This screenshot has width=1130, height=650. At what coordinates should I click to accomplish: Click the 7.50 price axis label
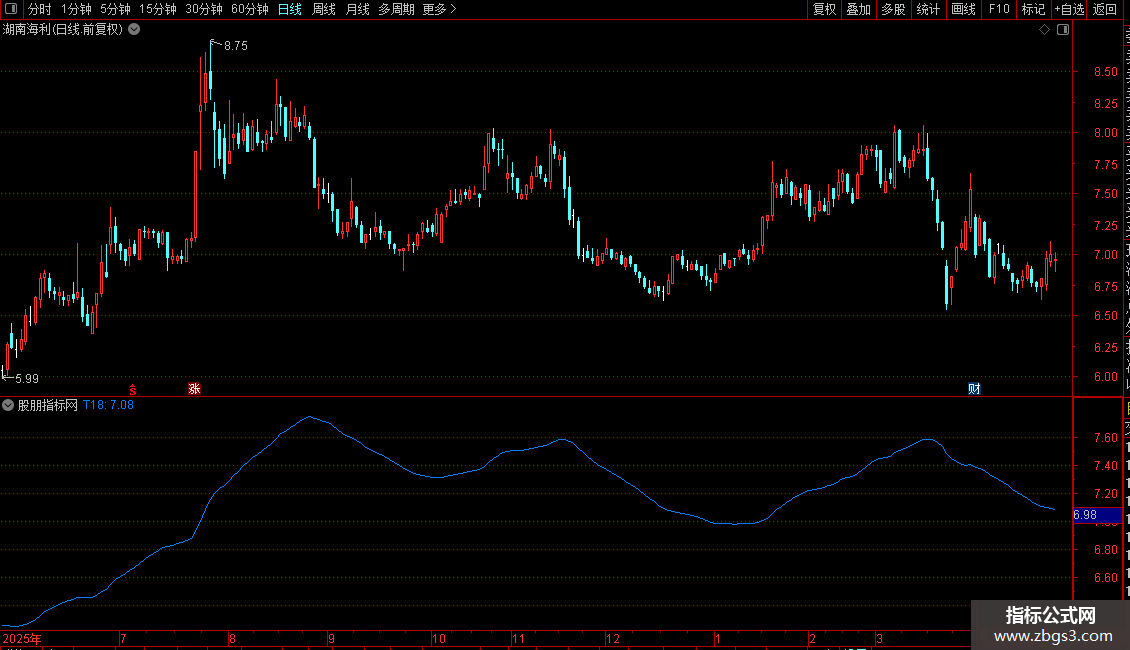pos(1105,193)
